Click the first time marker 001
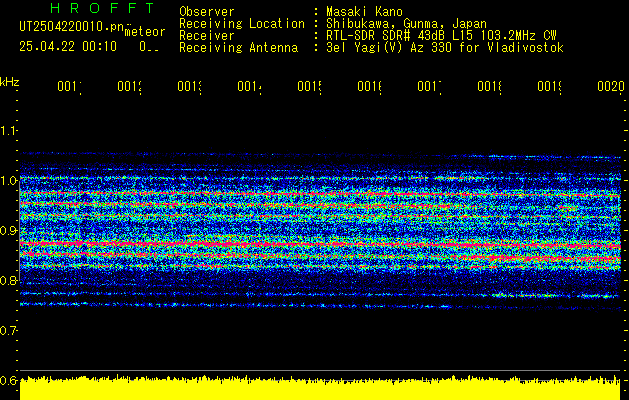Viewport: 629px width, 400px height. [x=69, y=86]
